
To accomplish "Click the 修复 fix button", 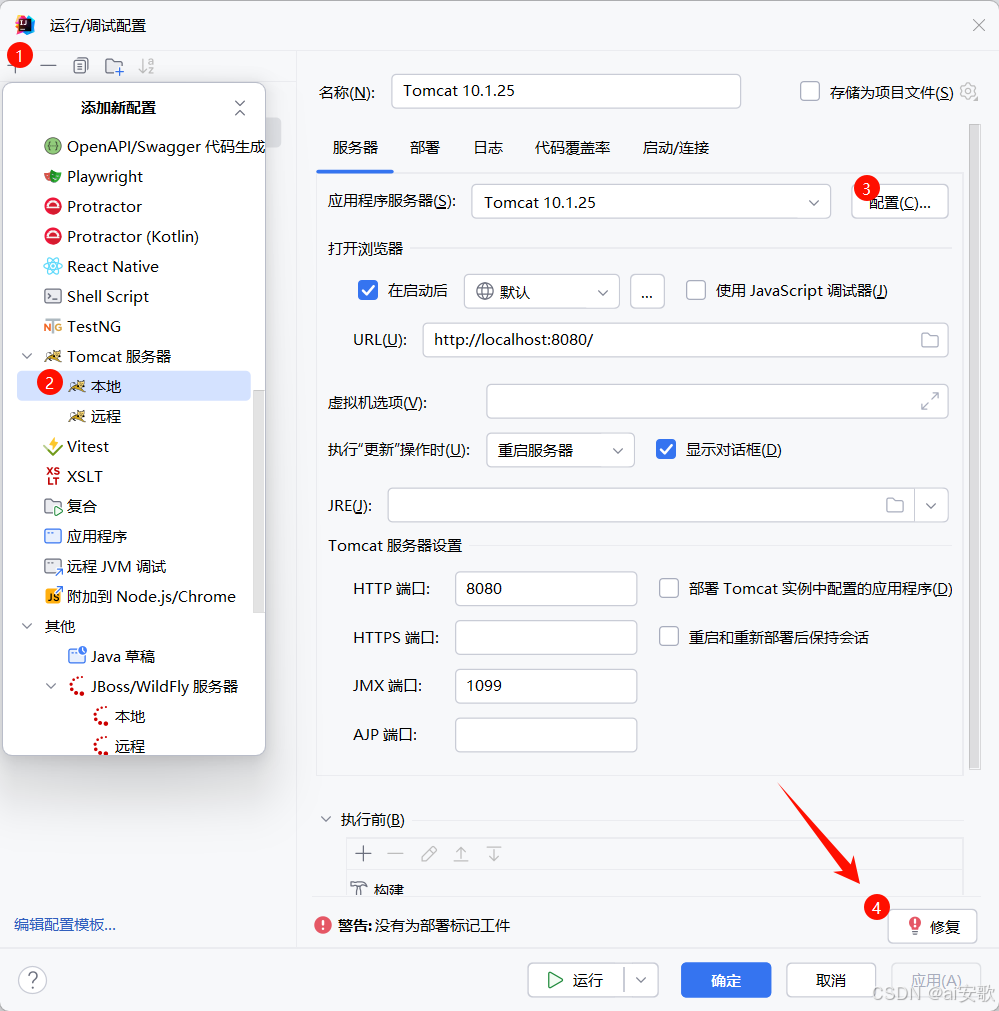I will pos(933,927).
